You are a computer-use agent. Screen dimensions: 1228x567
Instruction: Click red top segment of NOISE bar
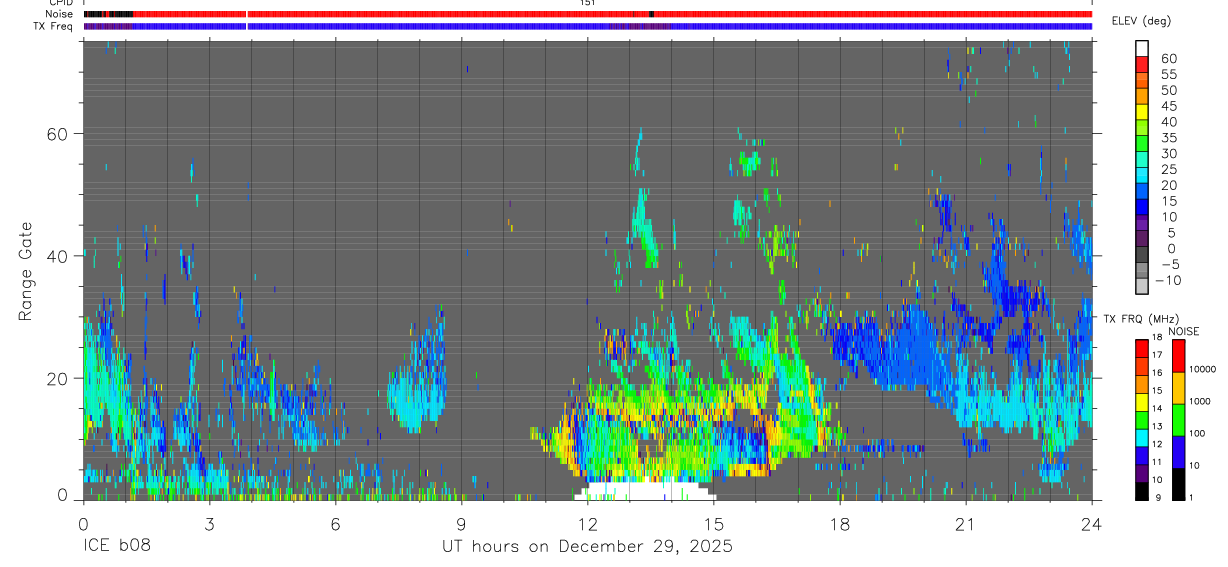pyautogui.click(x=1178, y=357)
